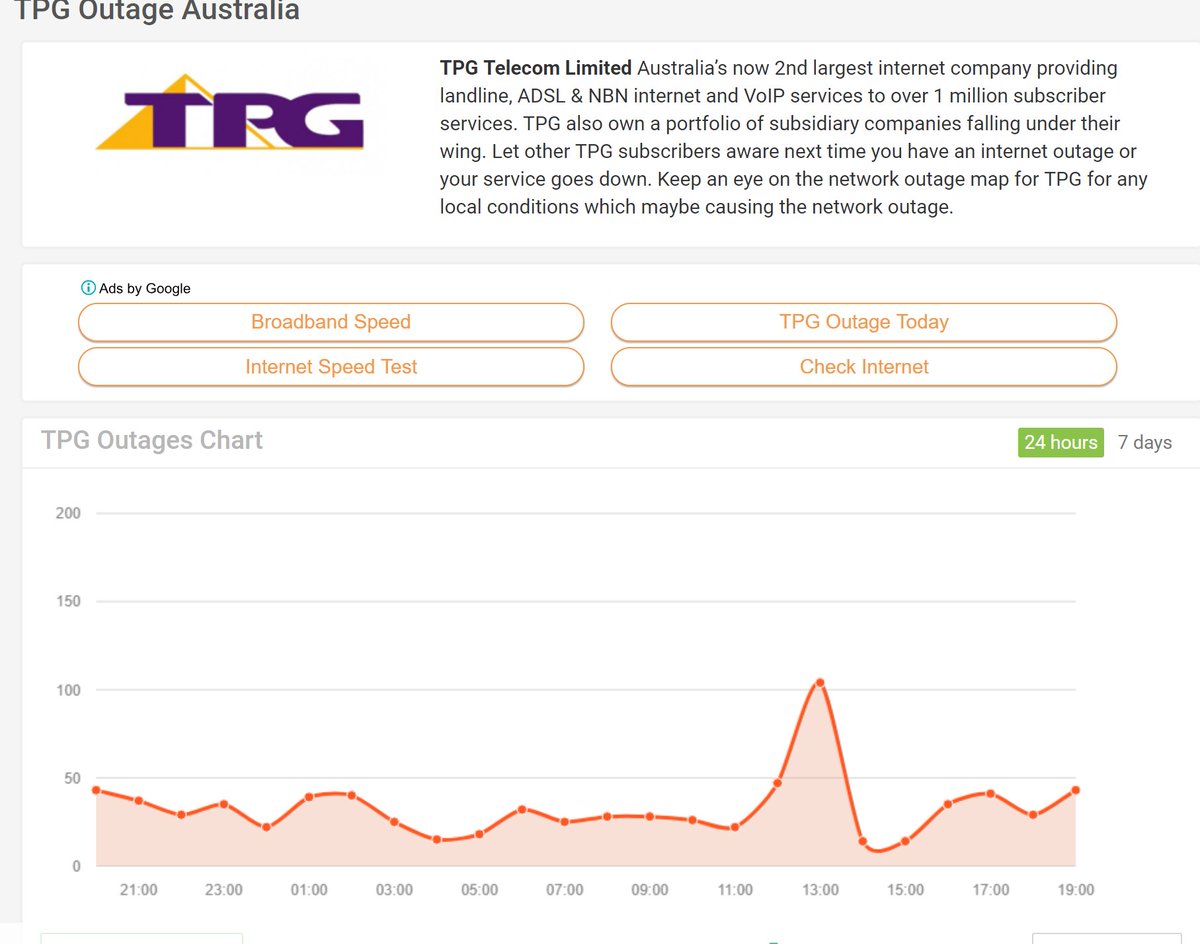Open the Internet Speed Test ad link

pyautogui.click(x=331, y=366)
